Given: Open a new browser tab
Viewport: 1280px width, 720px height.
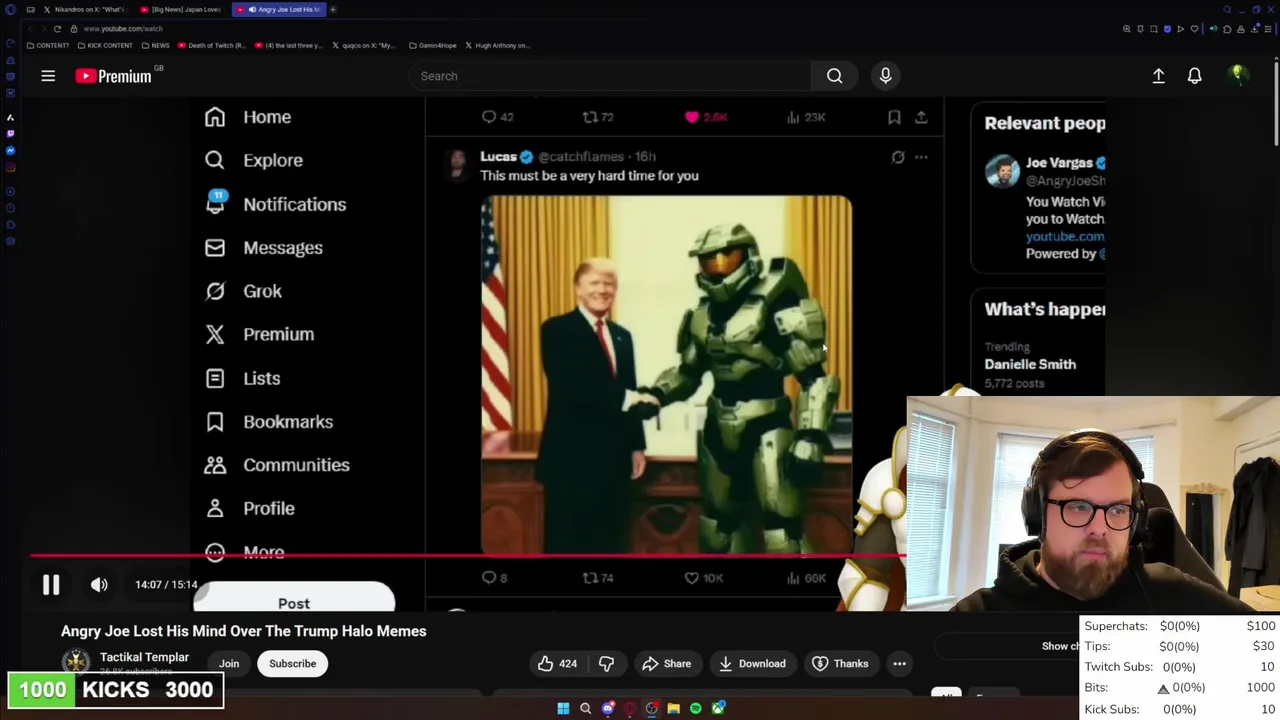Looking at the screenshot, I should coord(333,9).
